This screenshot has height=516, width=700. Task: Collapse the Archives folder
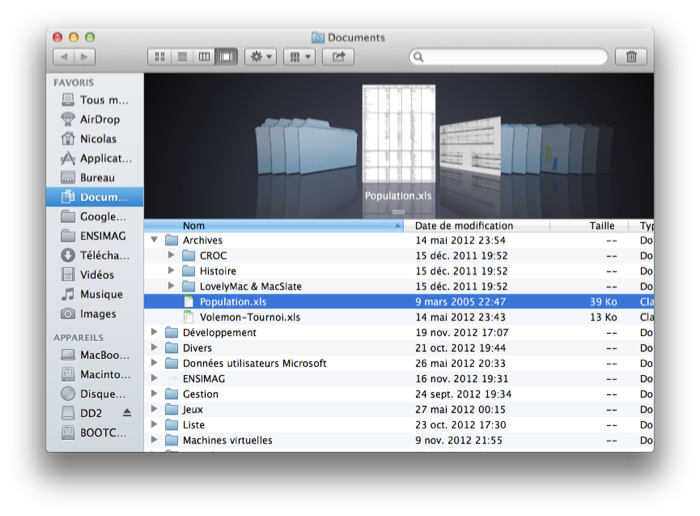[154, 241]
